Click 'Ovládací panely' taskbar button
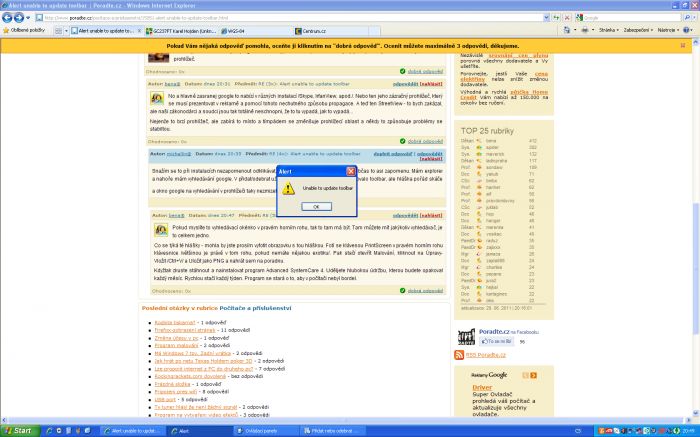 (267, 431)
